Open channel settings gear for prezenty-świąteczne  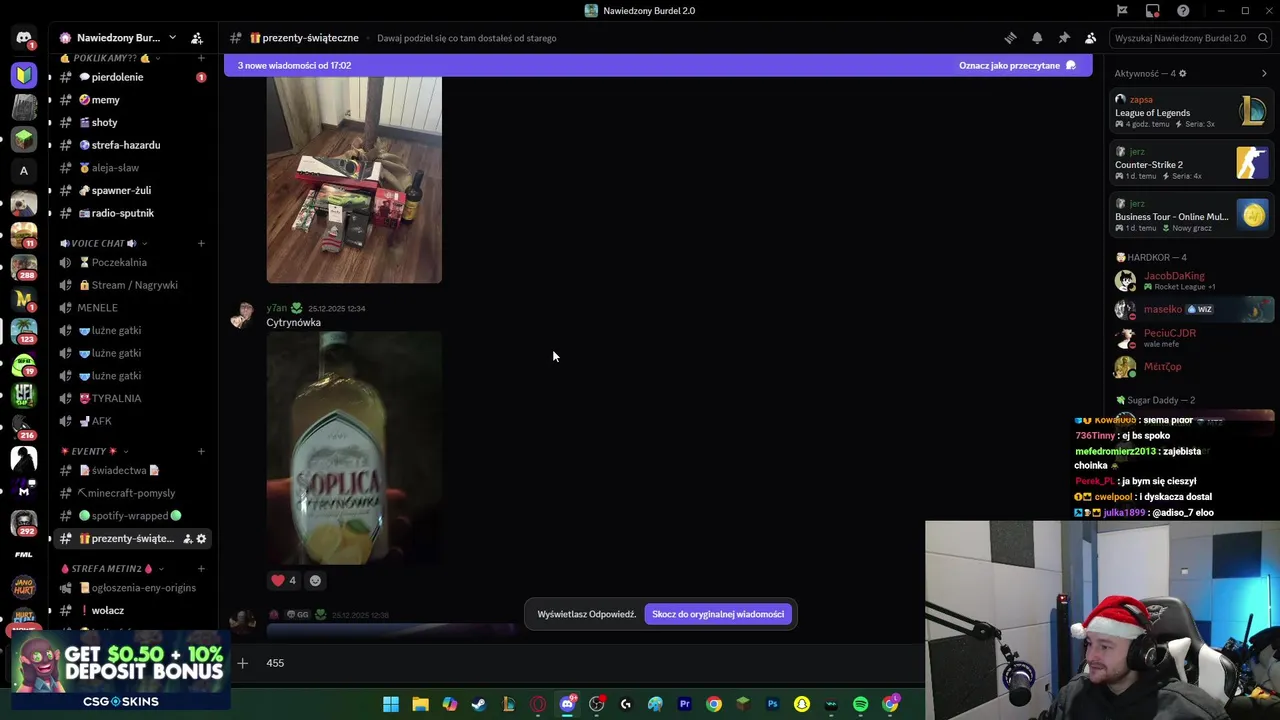click(201, 539)
